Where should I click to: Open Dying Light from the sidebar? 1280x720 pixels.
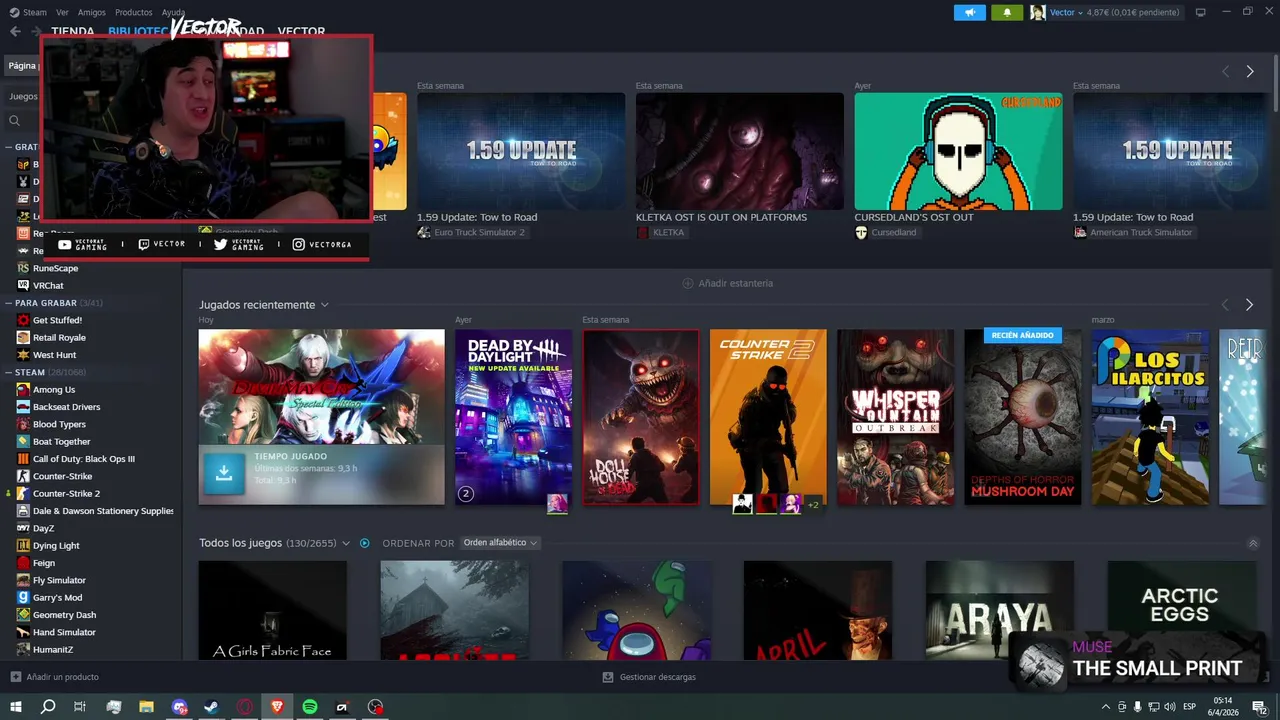coord(56,546)
